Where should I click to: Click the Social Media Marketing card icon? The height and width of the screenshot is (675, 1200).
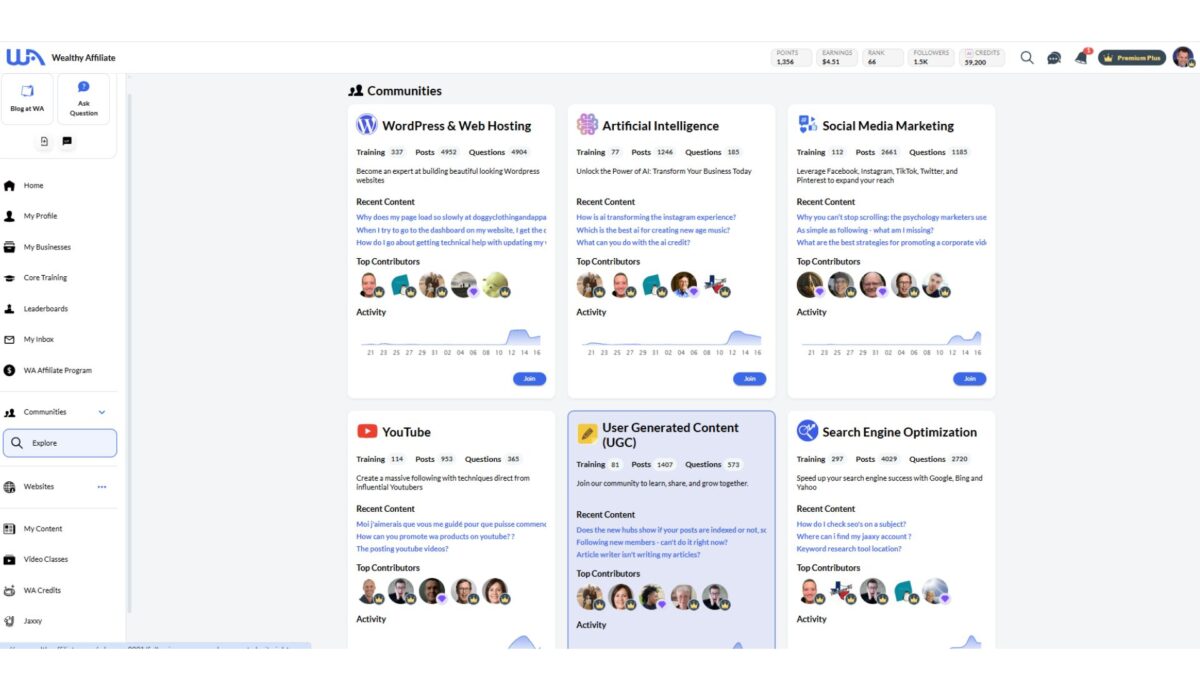807,125
